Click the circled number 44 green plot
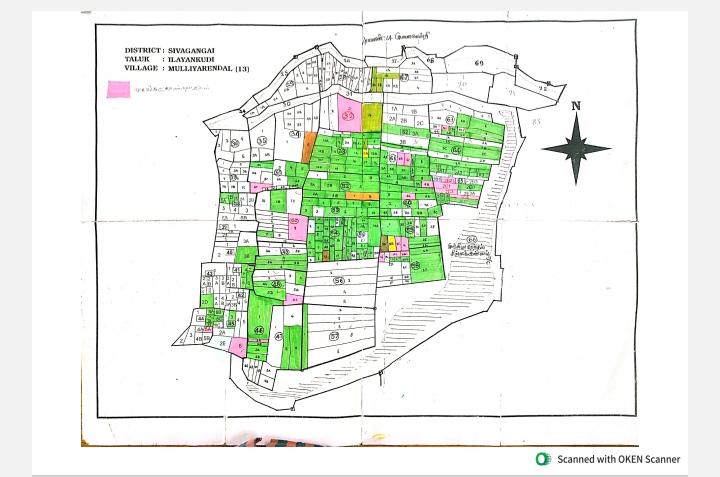Image resolution: width=720 pixels, height=477 pixels. pyautogui.click(x=259, y=330)
